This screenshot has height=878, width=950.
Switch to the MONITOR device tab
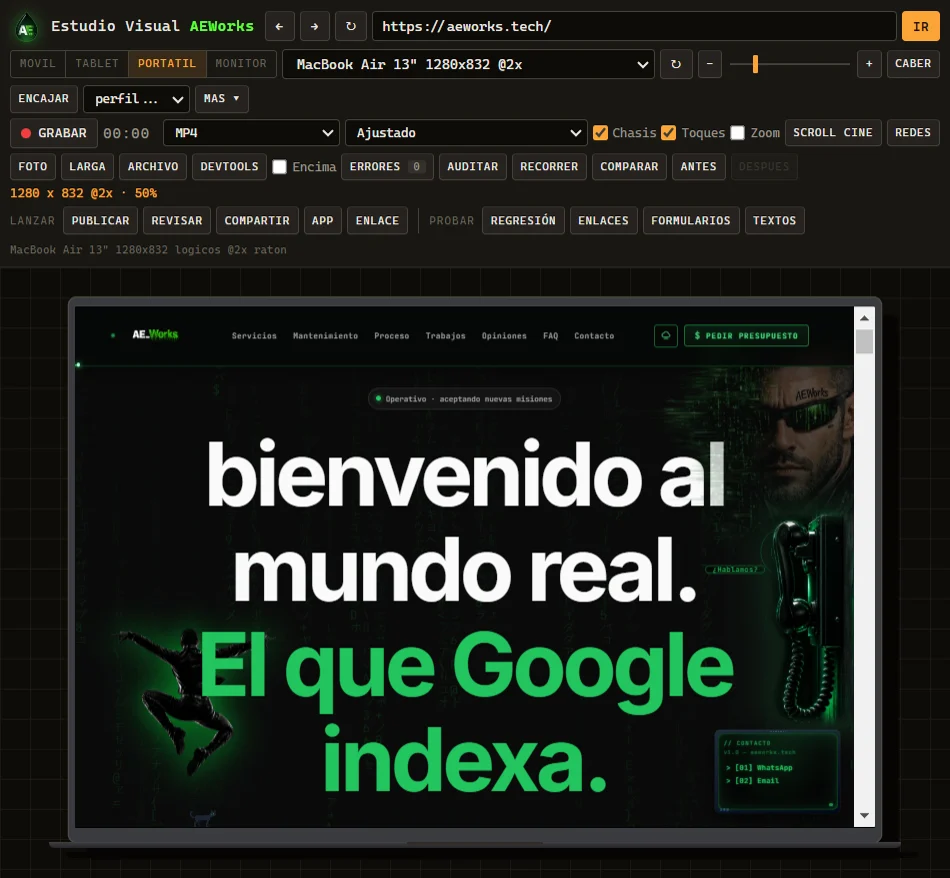(x=241, y=64)
